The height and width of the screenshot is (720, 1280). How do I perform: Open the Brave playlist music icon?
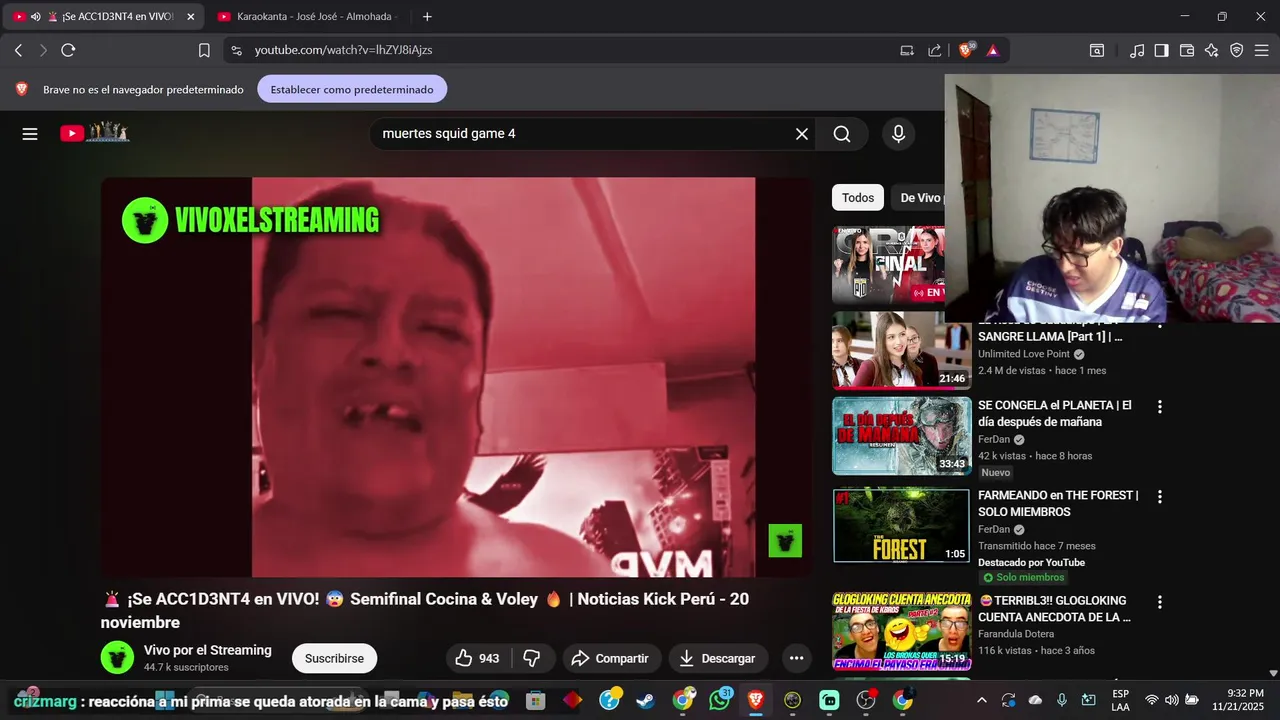click(x=1137, y=50)
